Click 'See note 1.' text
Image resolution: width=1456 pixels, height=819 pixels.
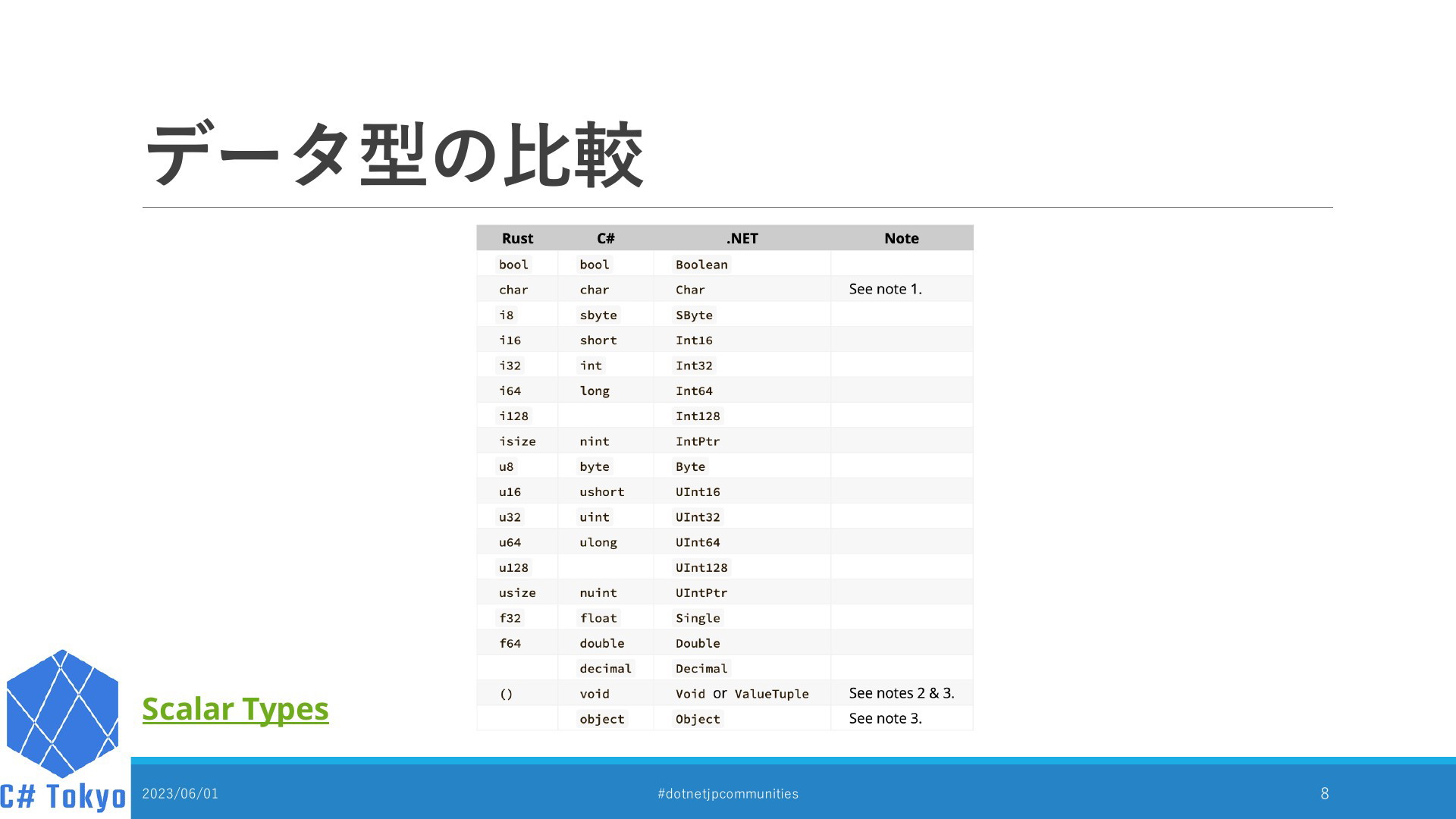click(885, 289)
